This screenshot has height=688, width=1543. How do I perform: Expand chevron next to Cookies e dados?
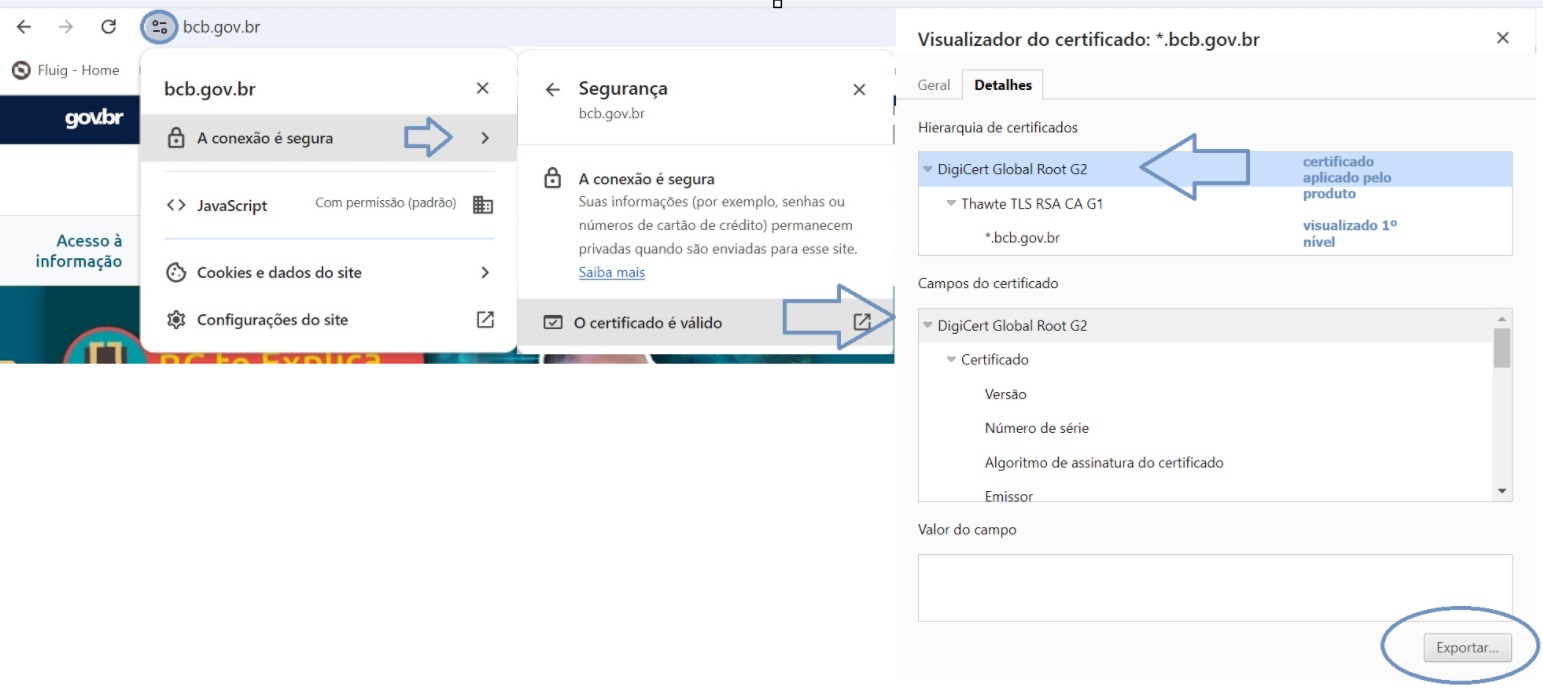coord(485,272)
